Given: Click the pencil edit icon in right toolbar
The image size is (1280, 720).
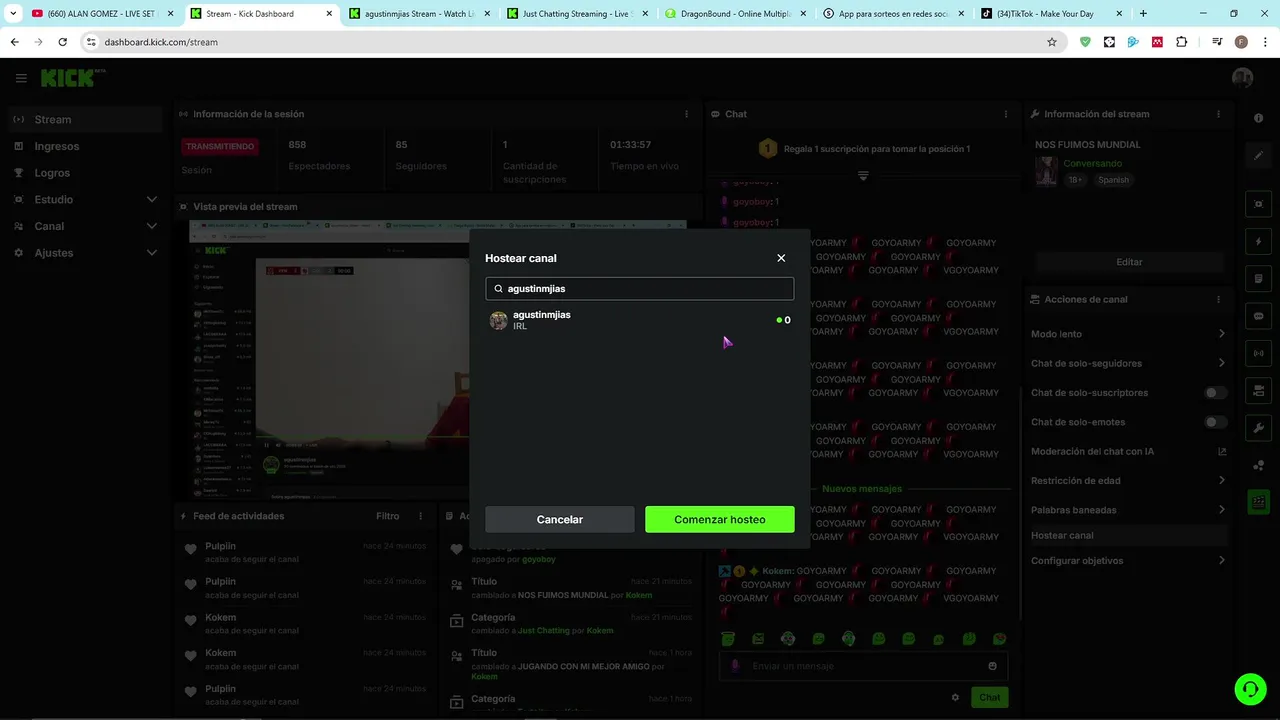Looking at the screenshot, I should 1258,156.
